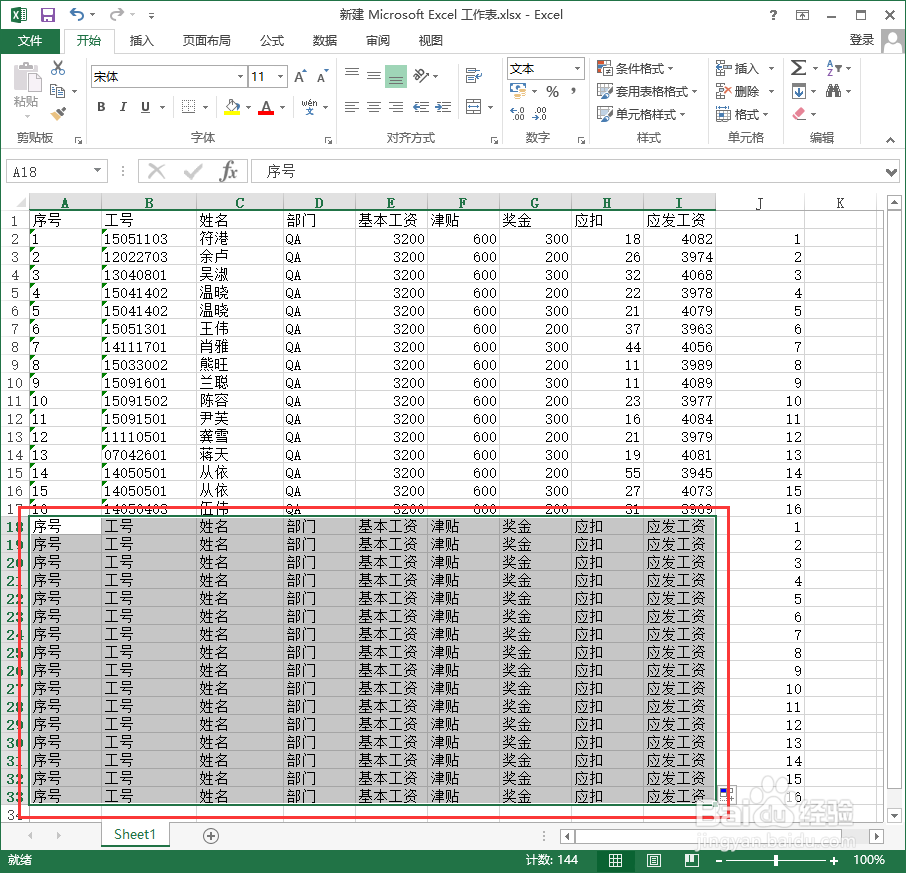Click the text orientation icon
Viewport: 906px width, 873px height.
pos(422,75)
